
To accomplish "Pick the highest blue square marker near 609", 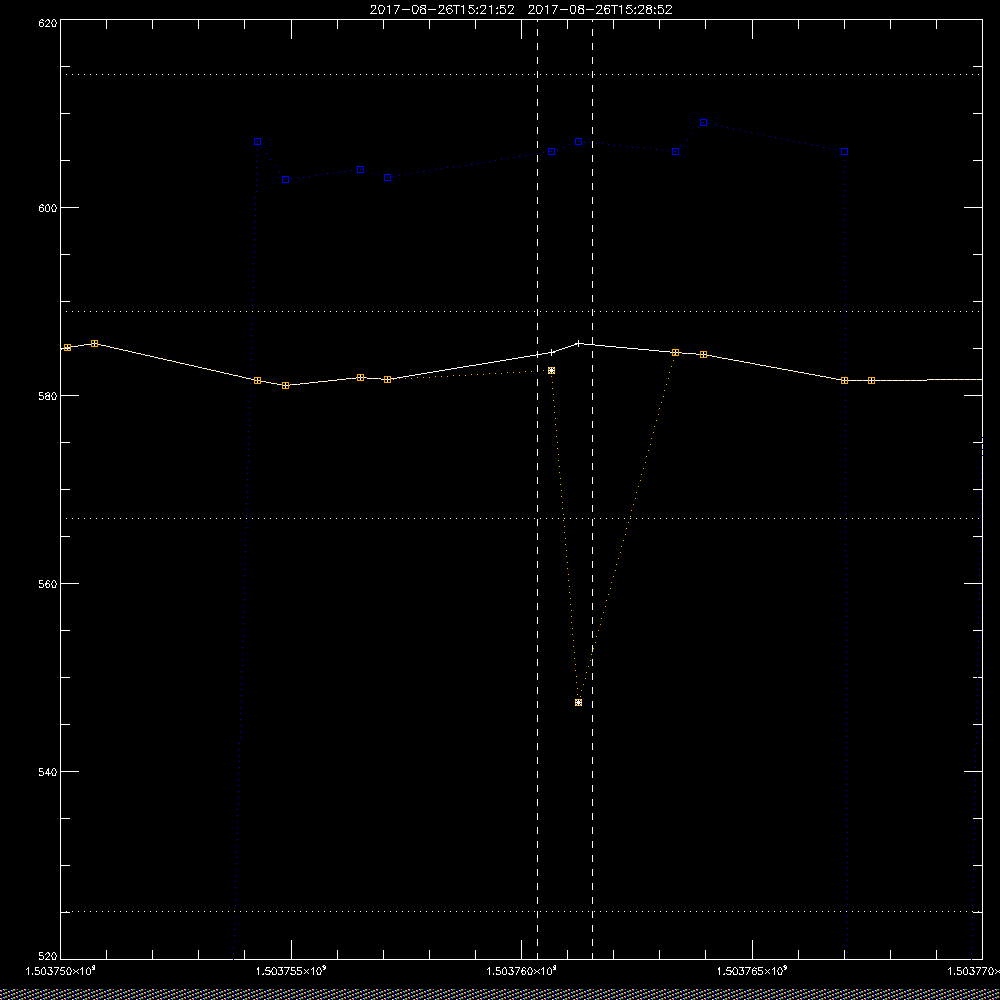I will click(703, 122).
